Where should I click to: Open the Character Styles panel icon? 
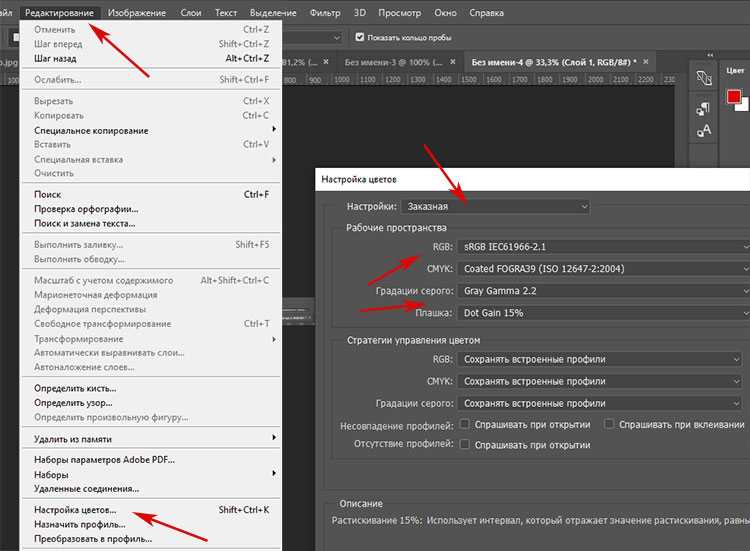pos(704,131)
